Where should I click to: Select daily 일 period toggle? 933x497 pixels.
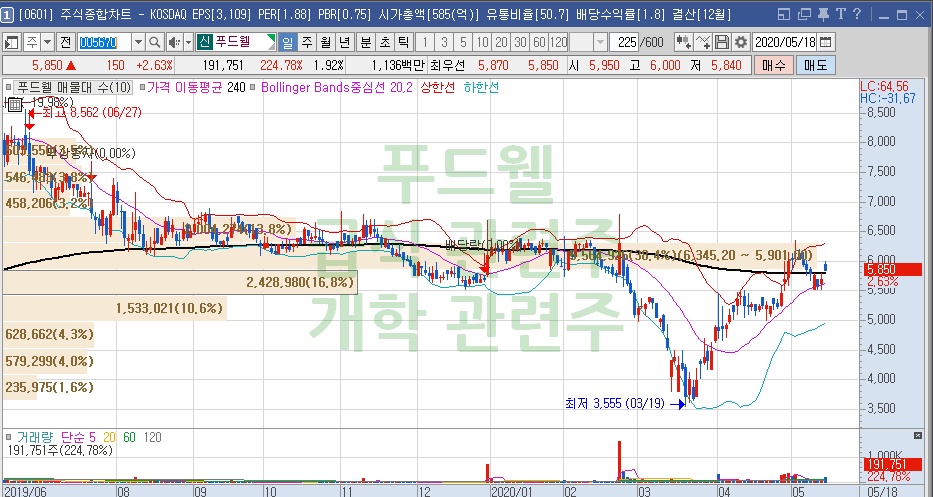(287, 42)
